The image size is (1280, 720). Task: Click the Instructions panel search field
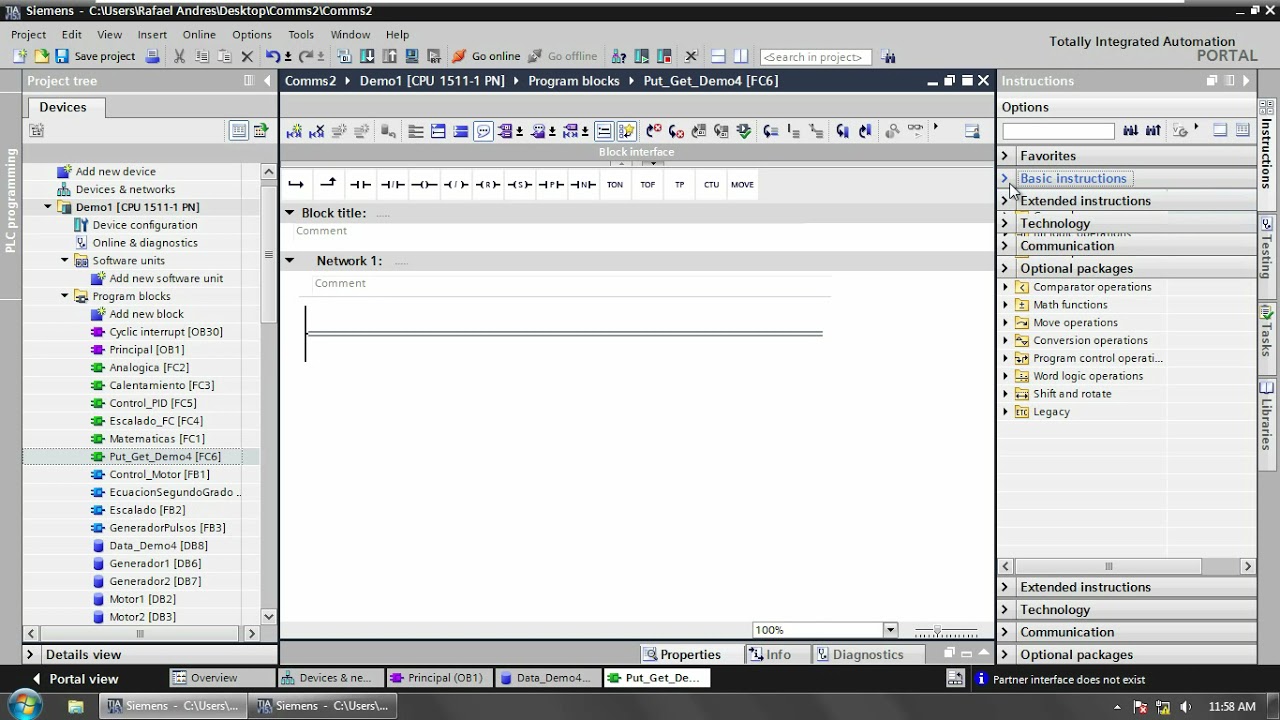tap(1058, 131)
